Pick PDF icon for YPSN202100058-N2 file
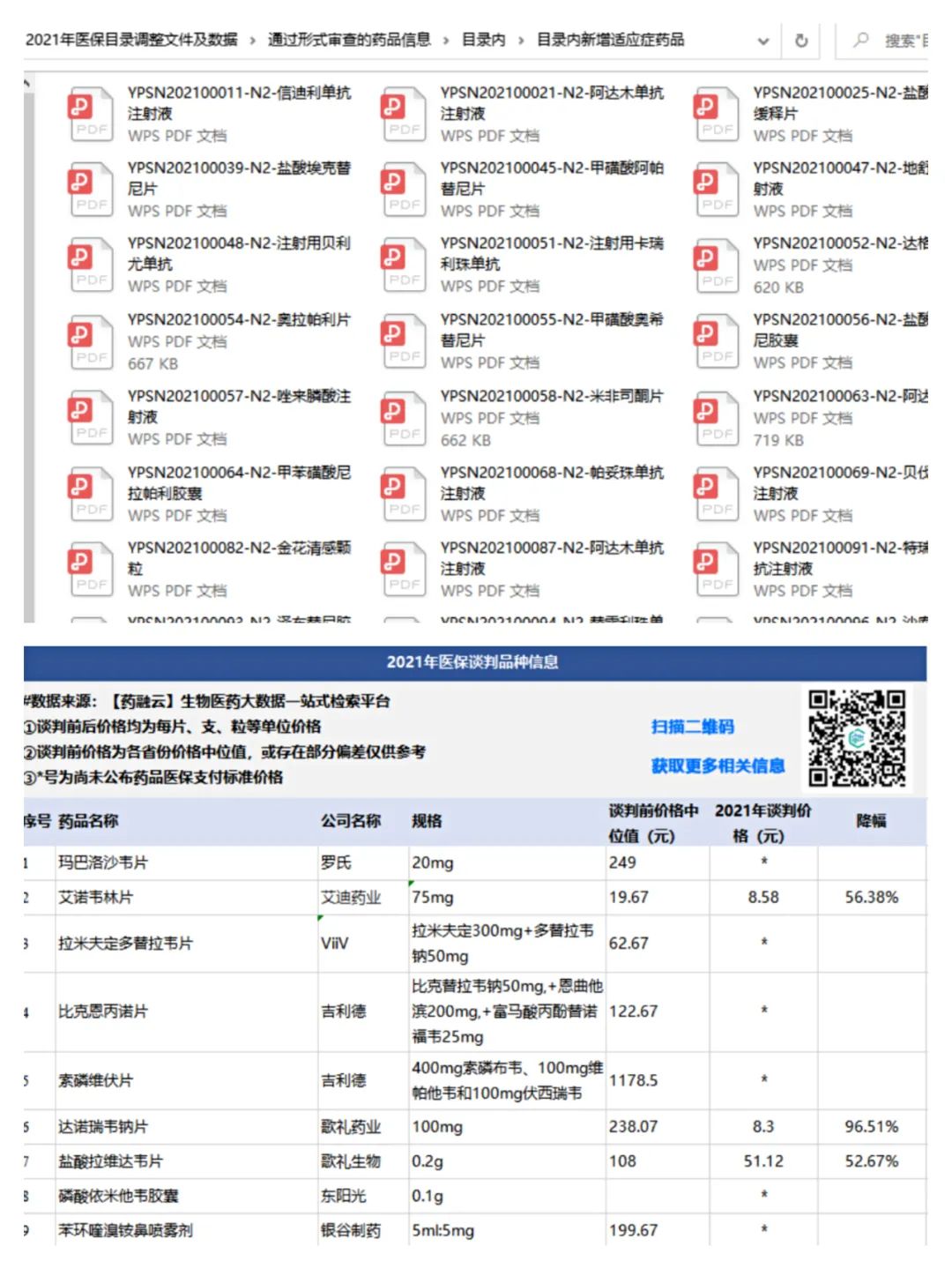 (x=403, y=417)
